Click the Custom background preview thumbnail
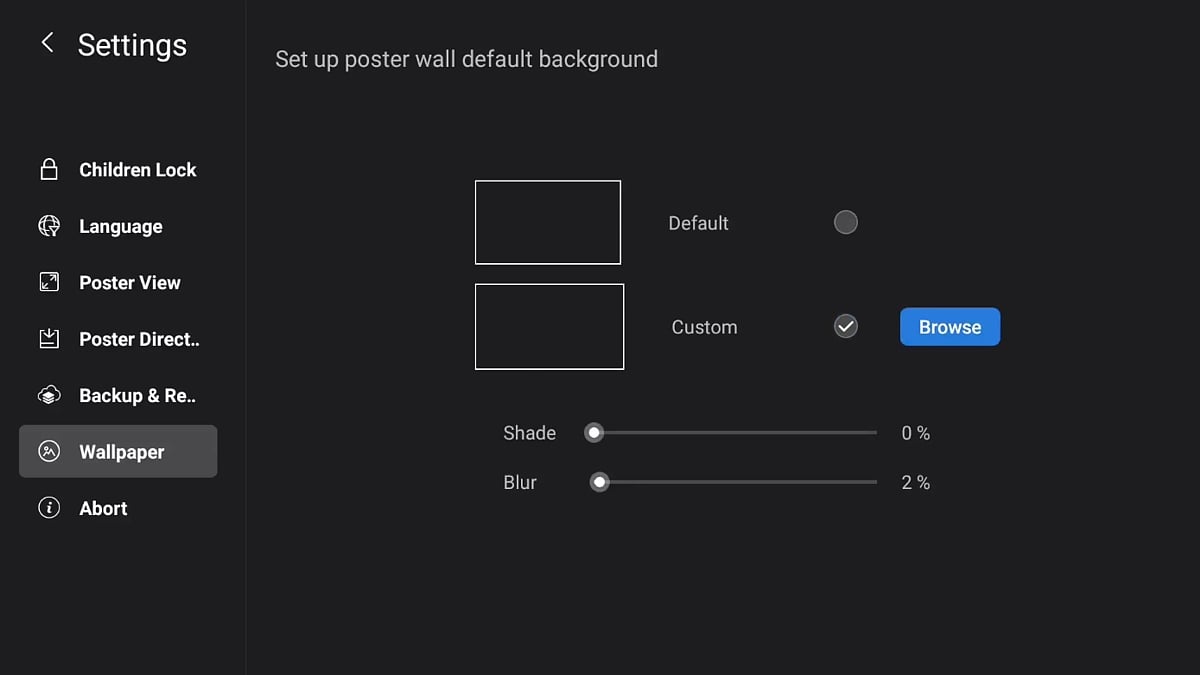The image size is (1200, 675). (549, 326)
